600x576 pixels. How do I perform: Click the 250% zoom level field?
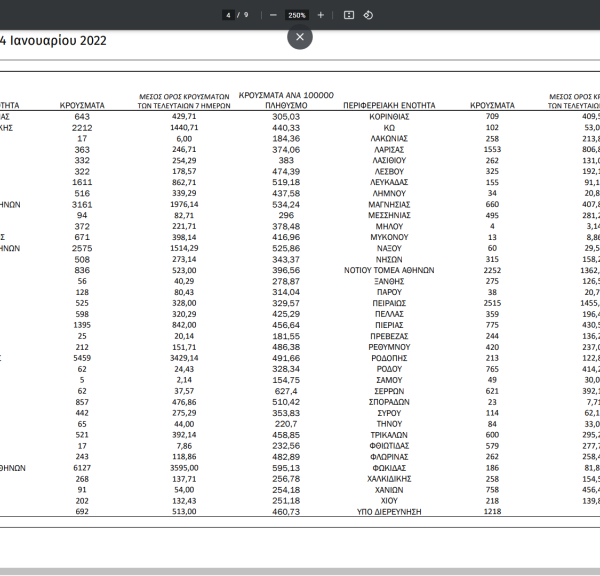[x=297, y=15]
